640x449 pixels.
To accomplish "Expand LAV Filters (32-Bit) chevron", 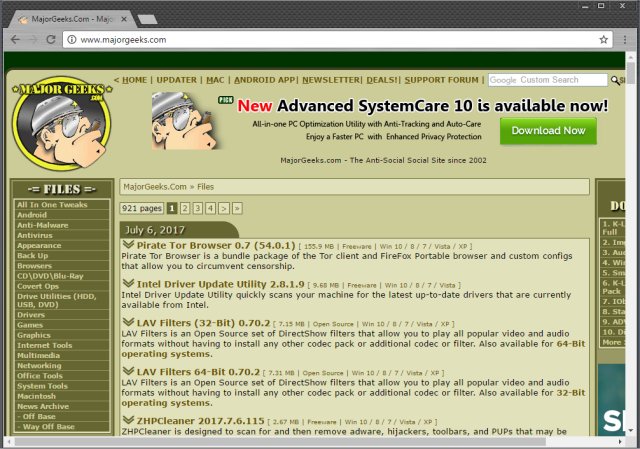I will pyautogui.click(x=129, y=322).
